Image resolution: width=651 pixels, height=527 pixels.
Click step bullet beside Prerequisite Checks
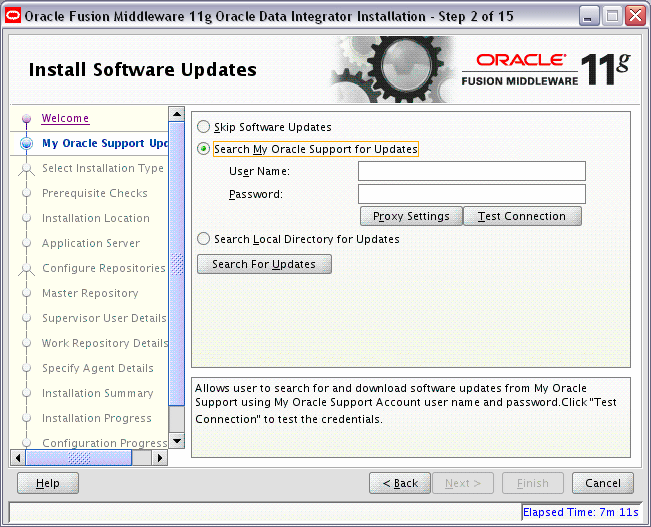tap(27, 194)
